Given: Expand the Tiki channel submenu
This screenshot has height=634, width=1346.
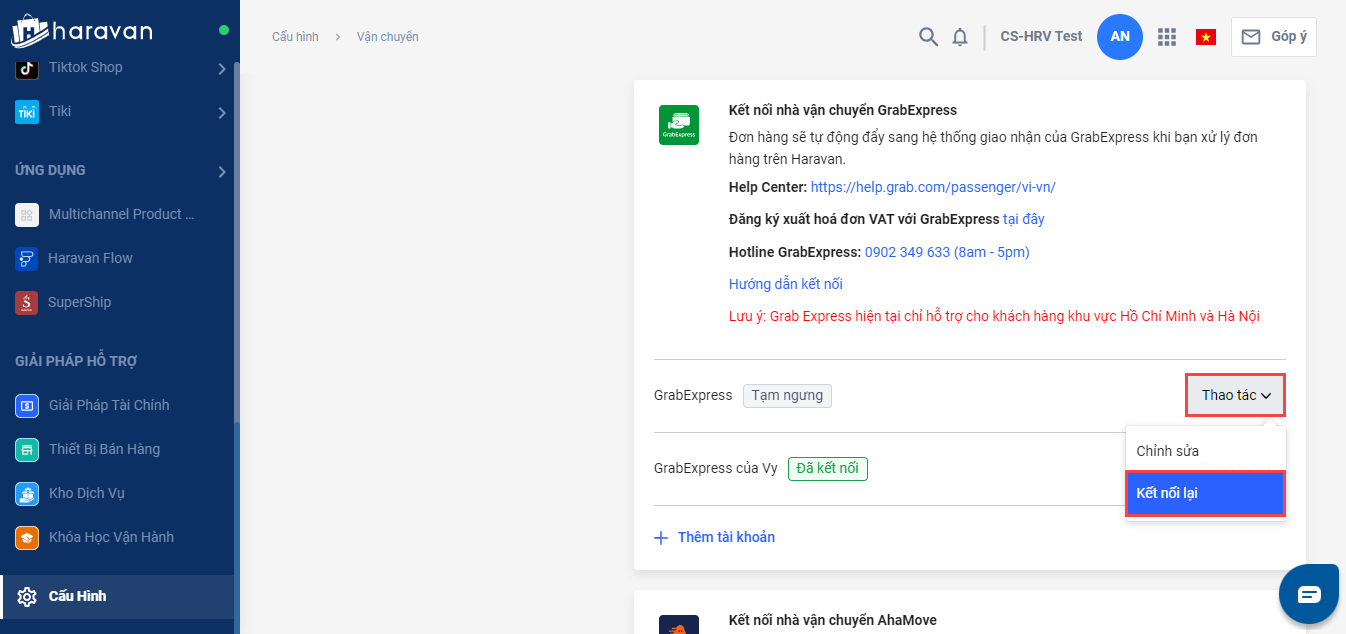Looking at the screenshot, I should 222,113.
